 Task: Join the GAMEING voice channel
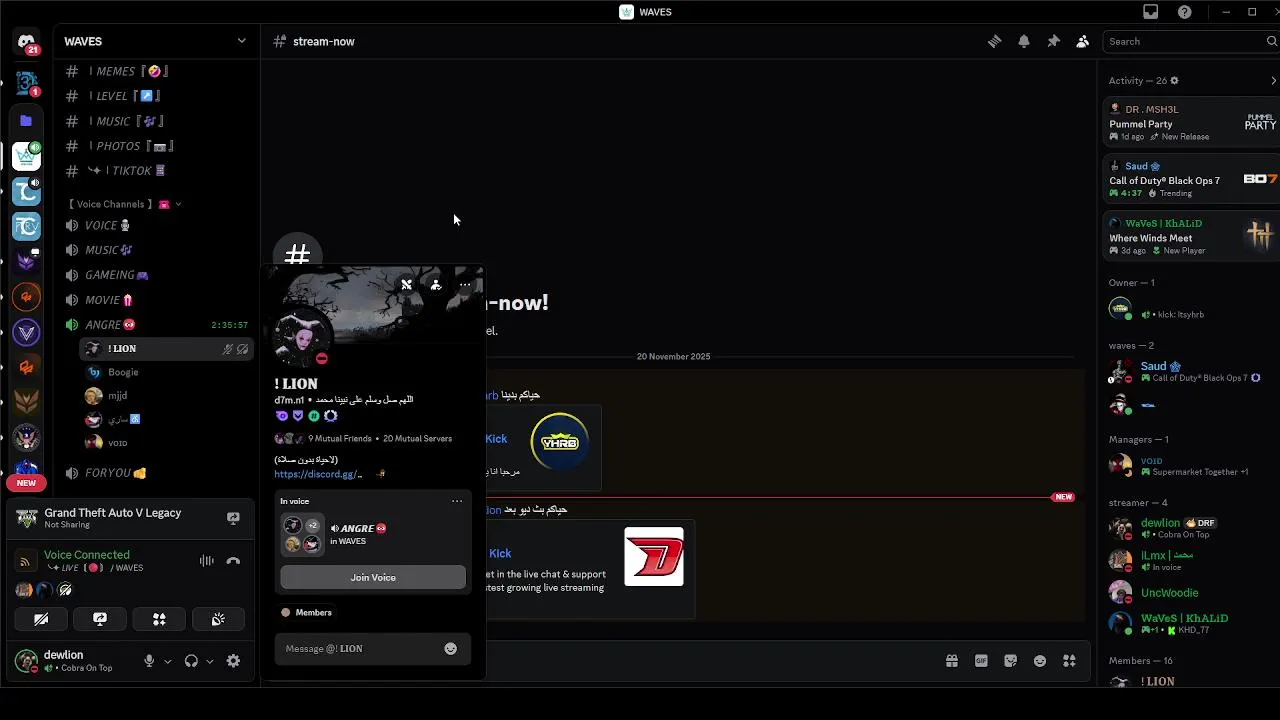pos(155,275)
